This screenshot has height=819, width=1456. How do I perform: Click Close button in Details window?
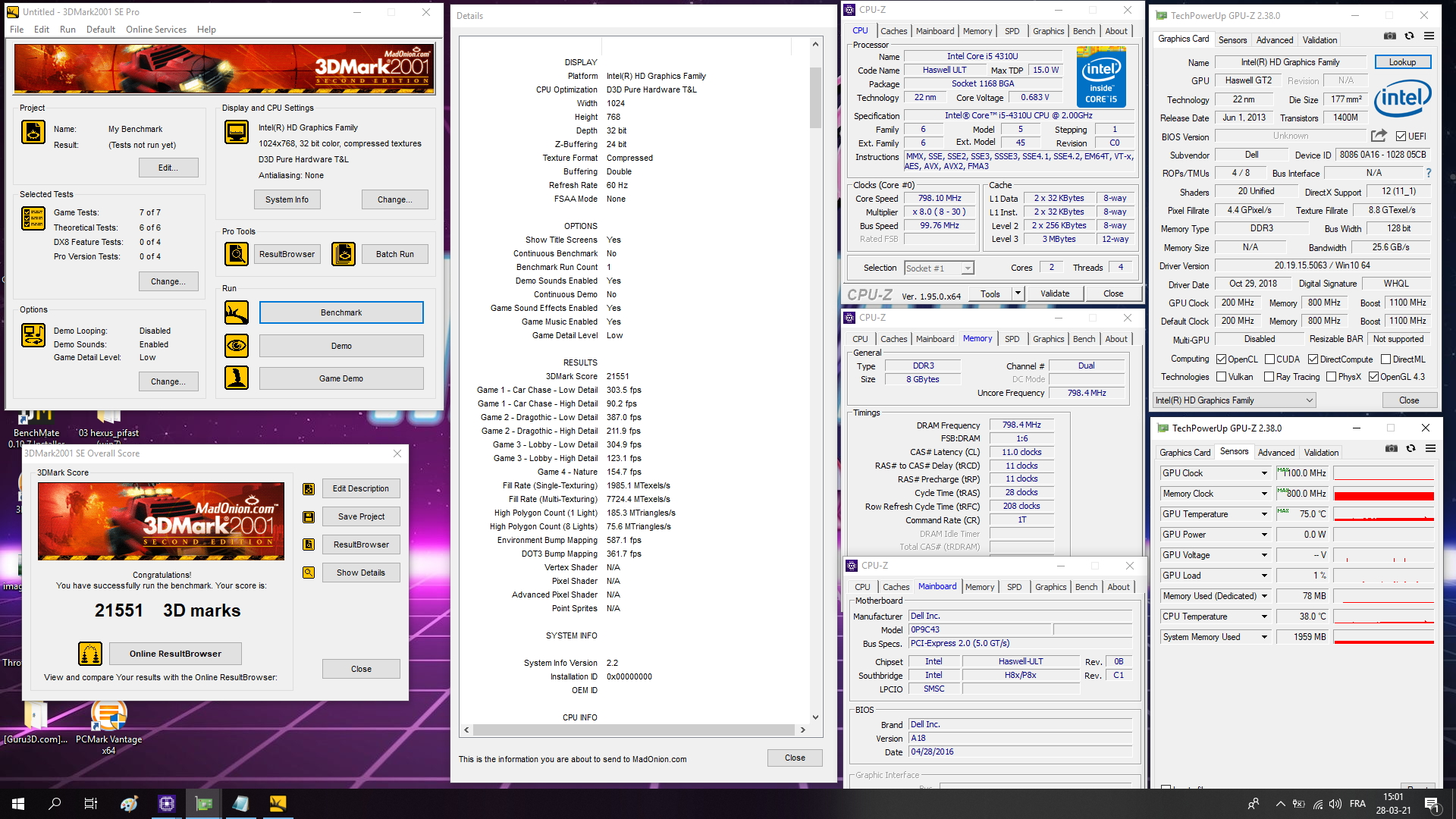pyautogui.click(x=795, y=758)
